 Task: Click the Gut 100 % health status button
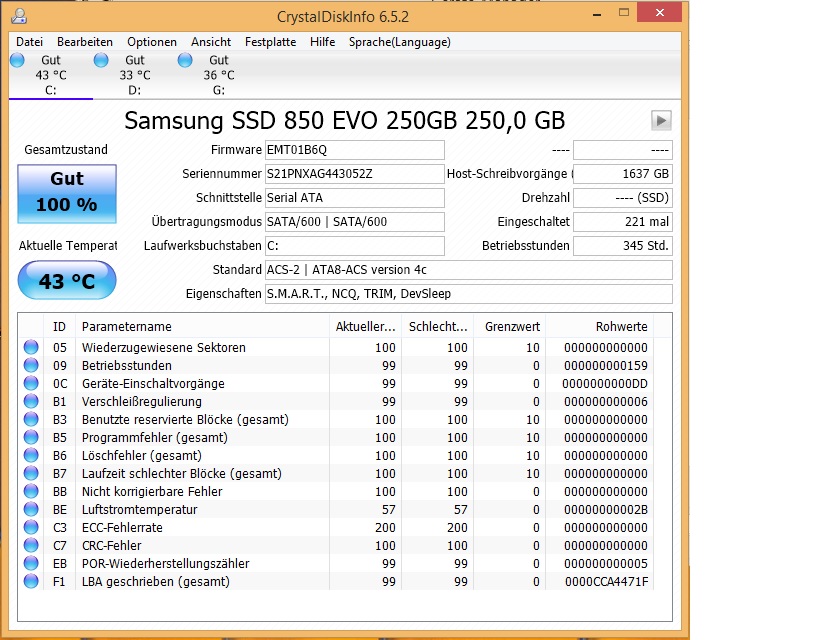67,194
